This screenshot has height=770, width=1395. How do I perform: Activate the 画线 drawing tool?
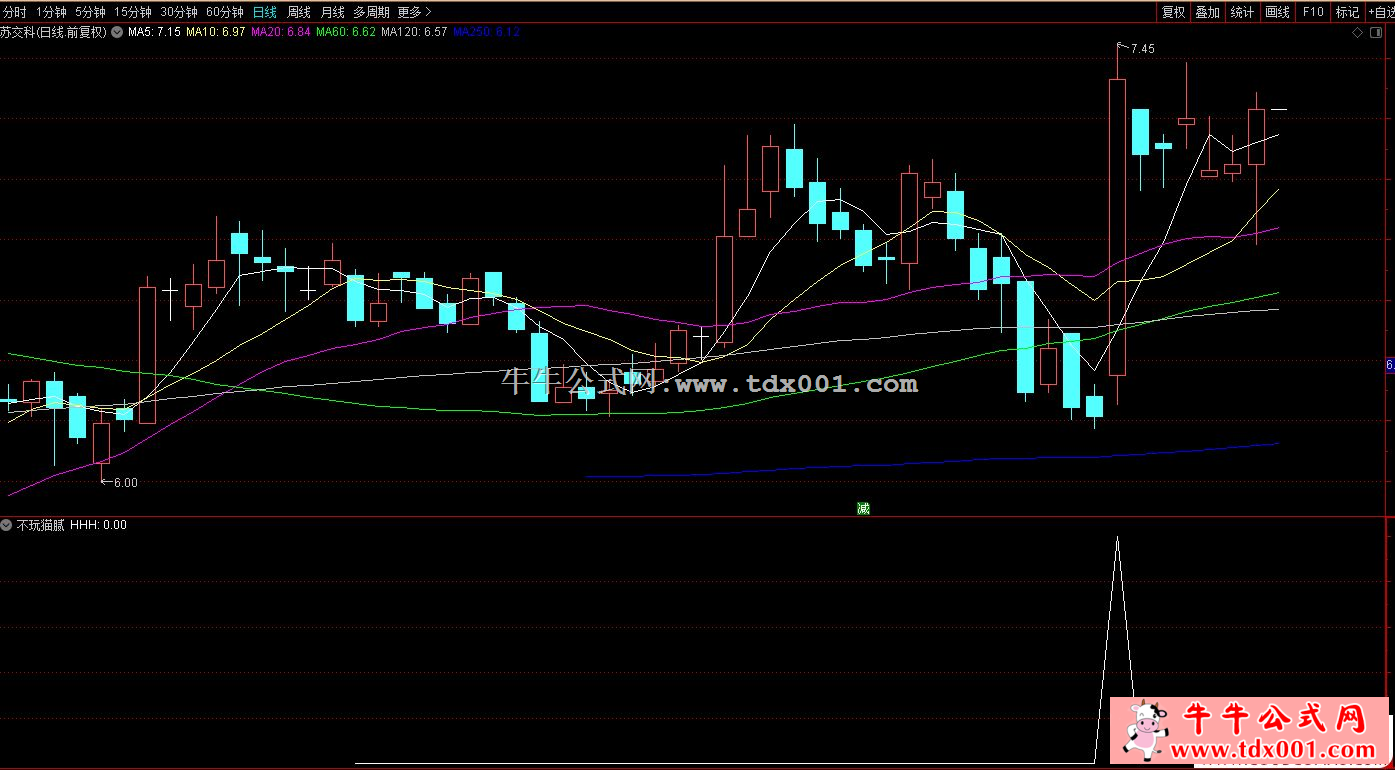coord(1277,12)
